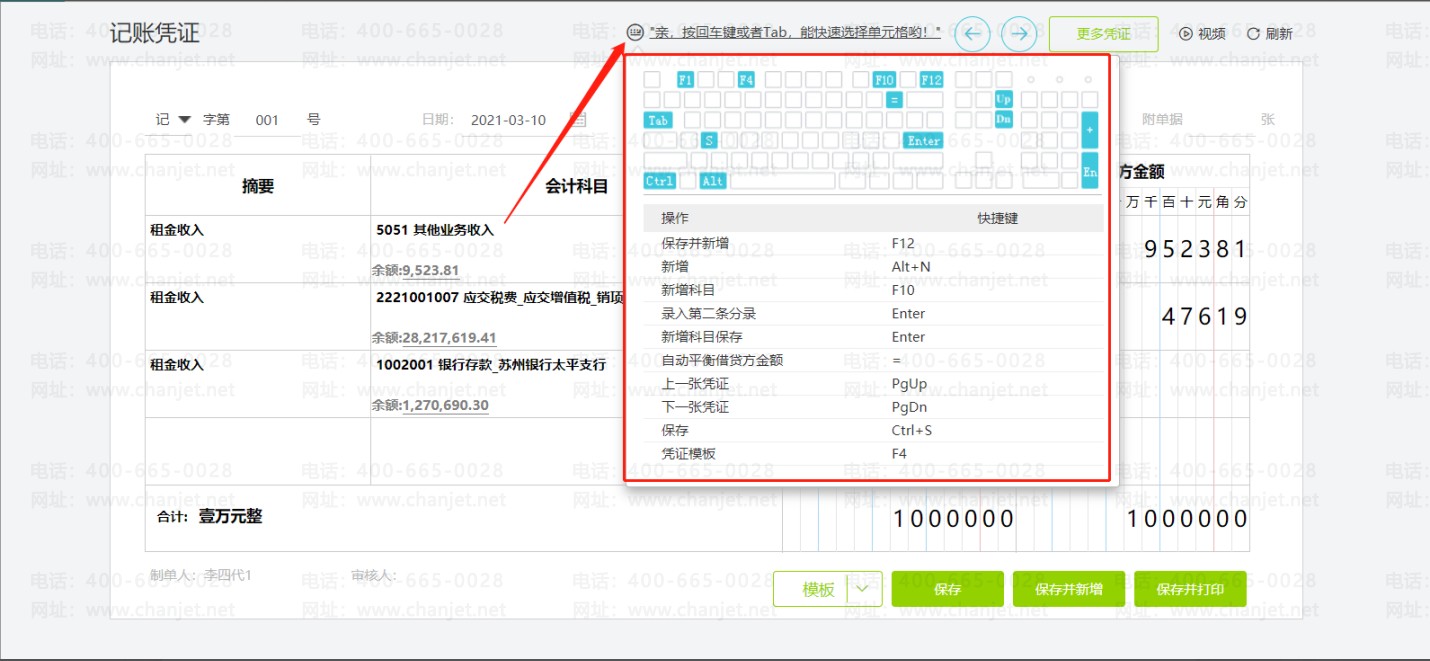Click the green 保存并新增 button
Image resolution: width=1430 pixels, height=661 pixels.
coord(1068,589)
